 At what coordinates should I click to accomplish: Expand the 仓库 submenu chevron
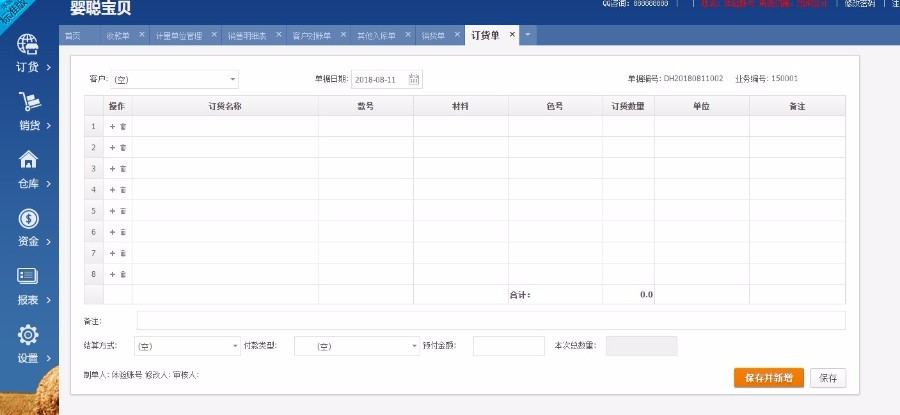[x=48, y=184]
